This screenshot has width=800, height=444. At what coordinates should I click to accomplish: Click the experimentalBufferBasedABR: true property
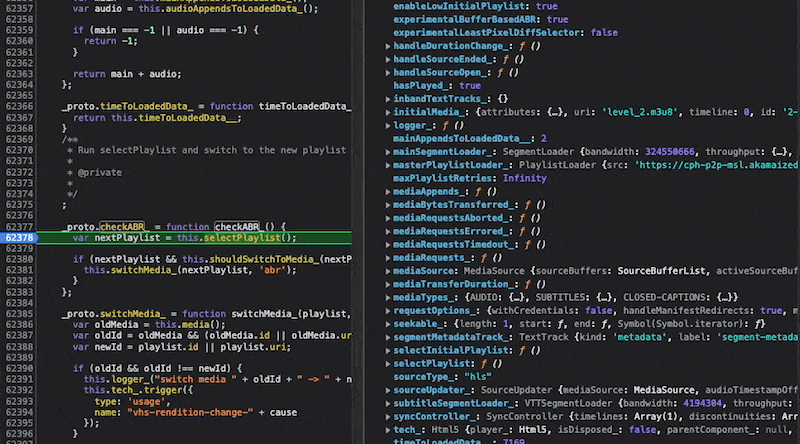[481, 19]
